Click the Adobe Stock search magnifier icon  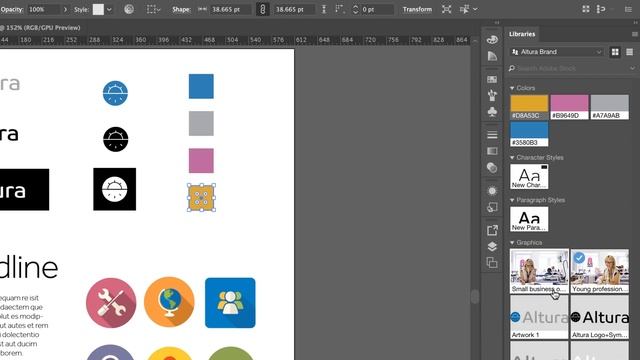pos(512,68)
